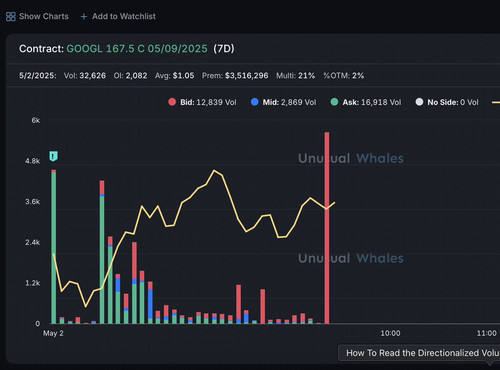Click the 1.2k y-axis label
Screen dimensions: 500x370
[x=32, y=283]
